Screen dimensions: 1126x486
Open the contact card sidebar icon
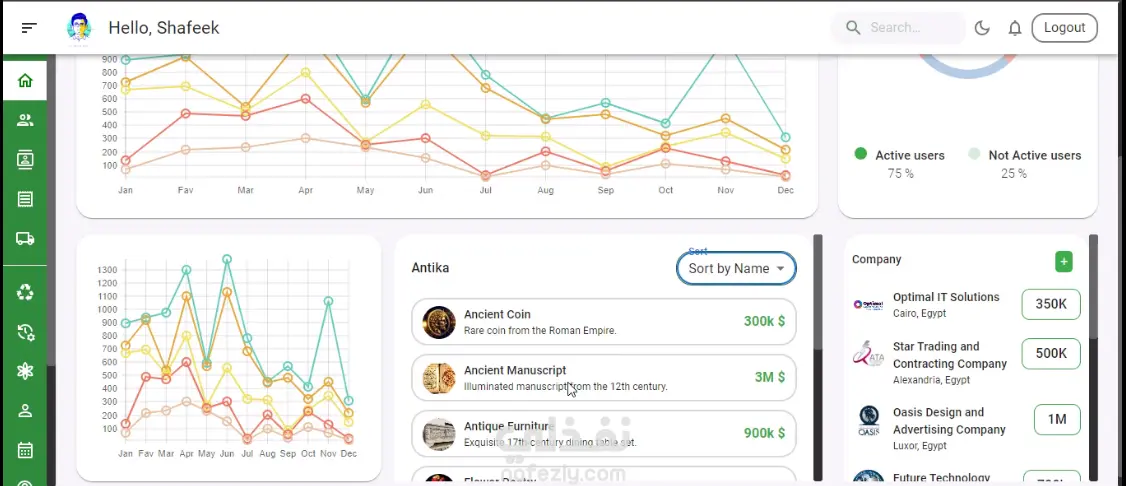pyautogui.click(x=25, y=159)
